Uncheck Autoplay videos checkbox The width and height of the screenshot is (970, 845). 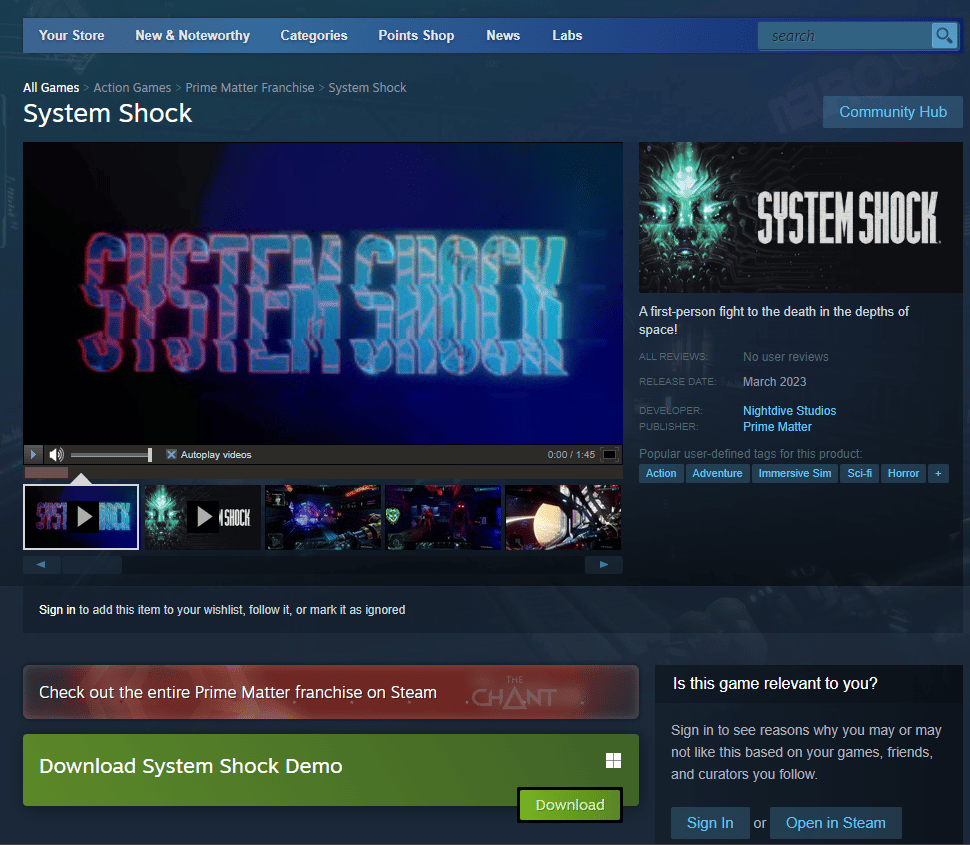coord(171,455)
